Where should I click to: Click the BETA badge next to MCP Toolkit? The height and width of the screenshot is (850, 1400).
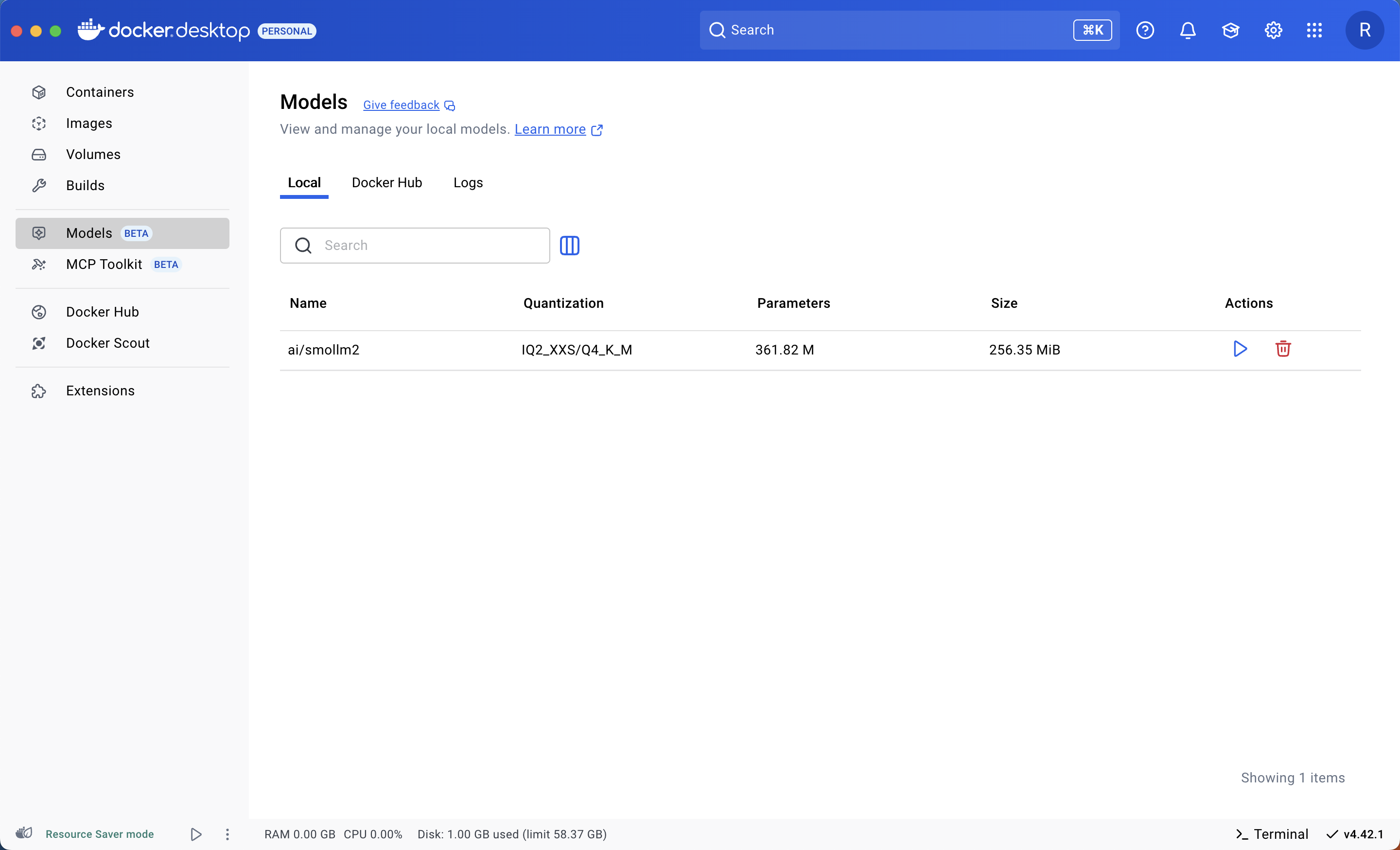[x=166, y=265]
